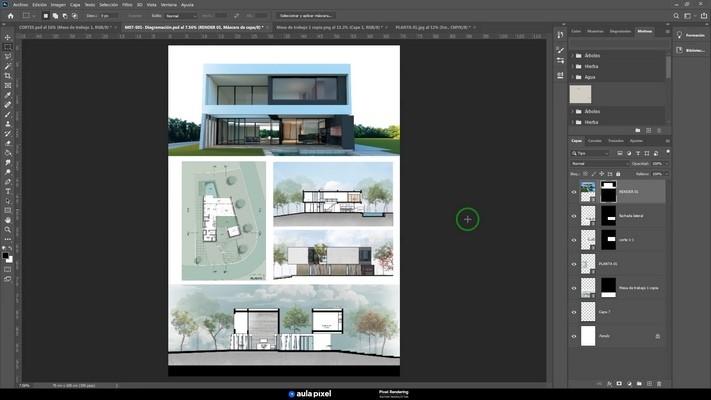Click the Home icon in options bar

pyautogui.click(x=10, y=15)
